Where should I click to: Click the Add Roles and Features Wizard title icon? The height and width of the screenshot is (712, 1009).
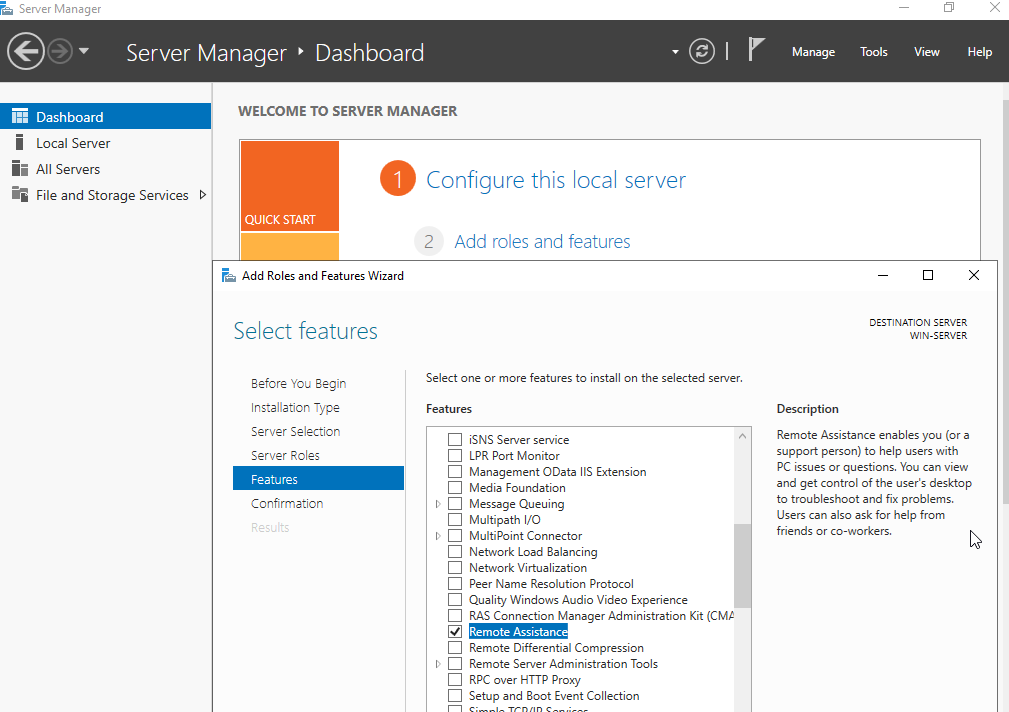click(x=228, y=276)
